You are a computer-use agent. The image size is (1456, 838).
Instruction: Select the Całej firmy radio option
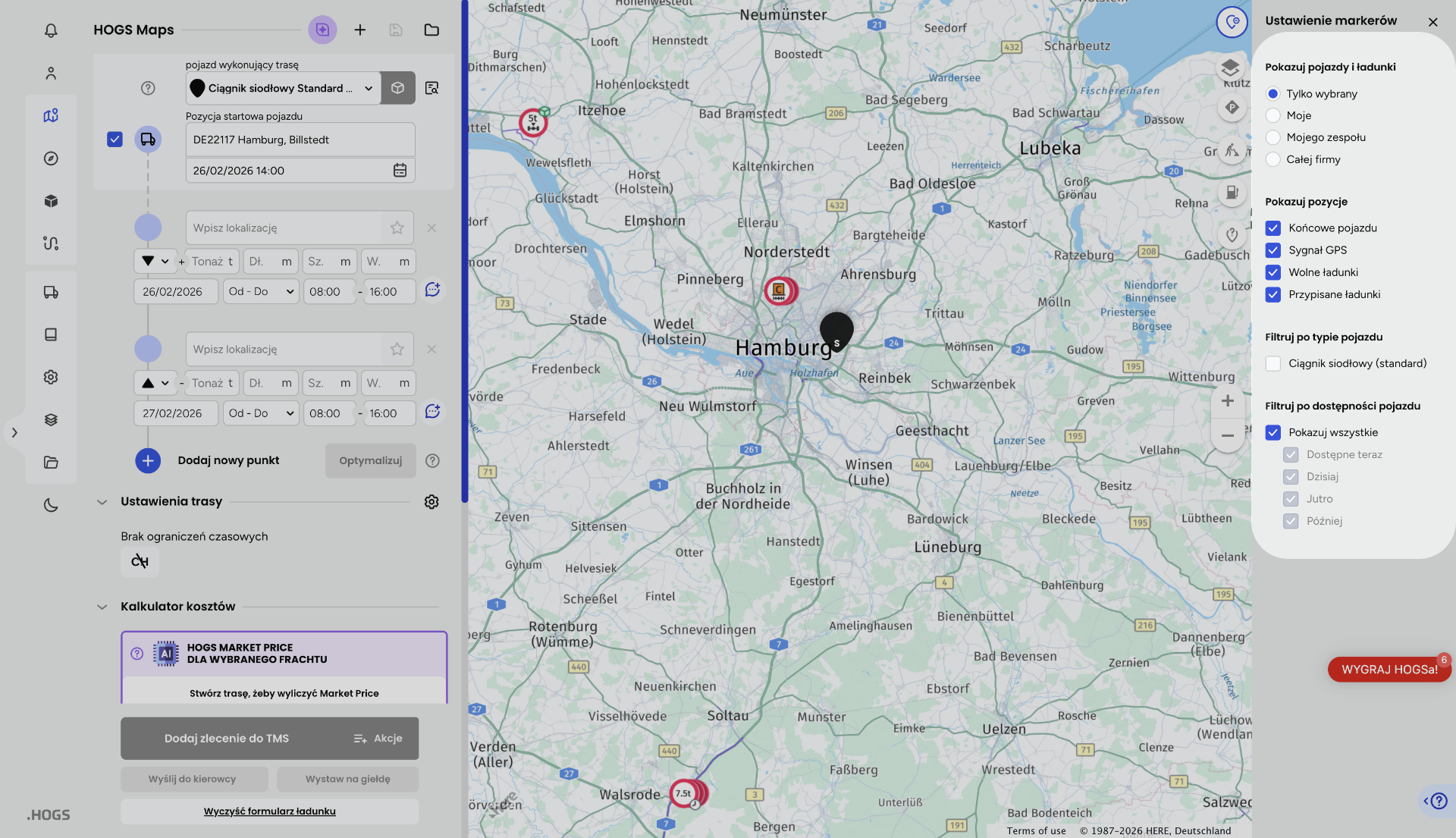[1273, 159]
